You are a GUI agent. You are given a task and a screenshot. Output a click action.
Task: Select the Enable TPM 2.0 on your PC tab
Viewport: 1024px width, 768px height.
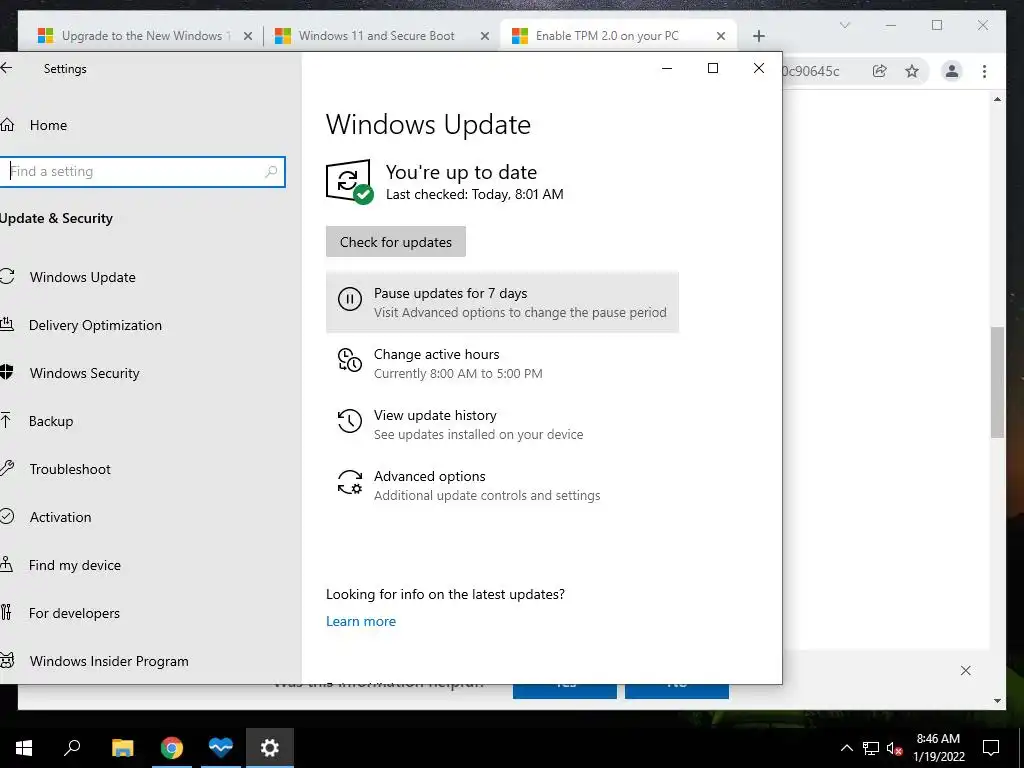[607, 36]
